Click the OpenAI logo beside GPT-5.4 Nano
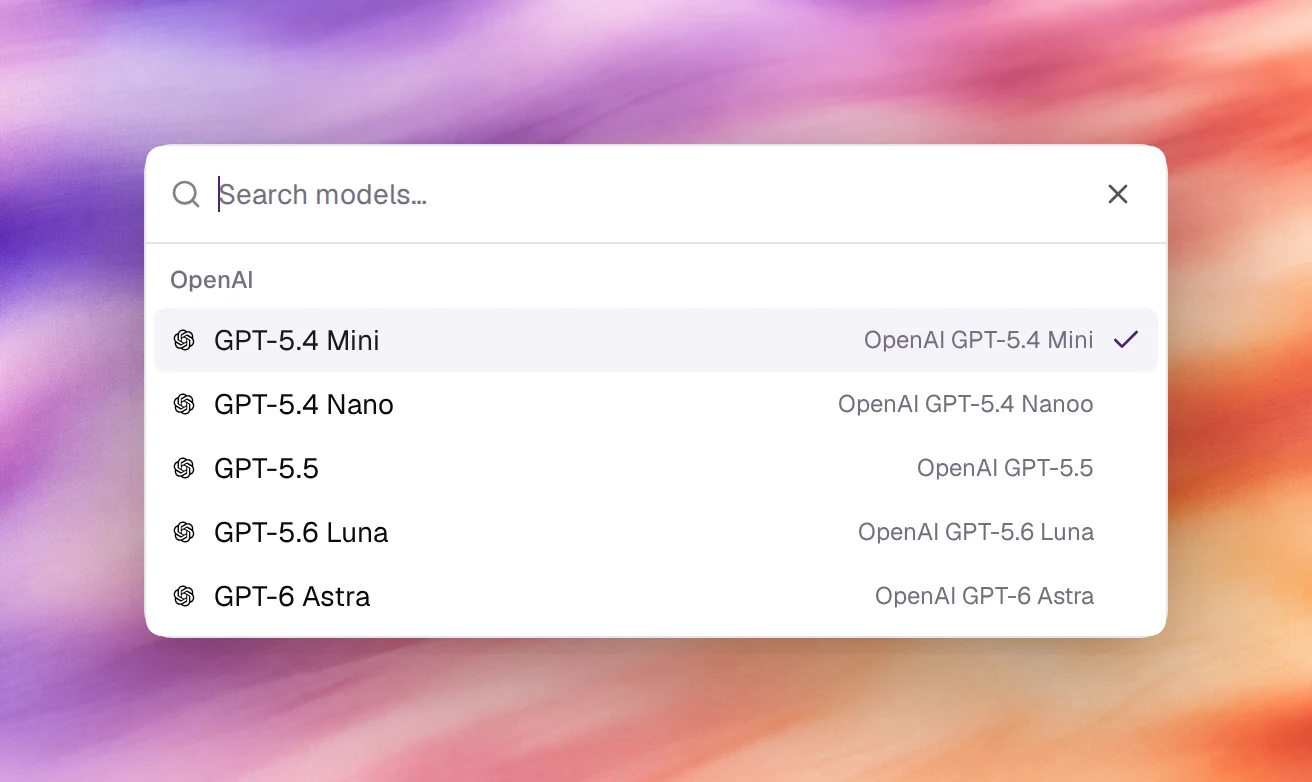 (184, 405)
